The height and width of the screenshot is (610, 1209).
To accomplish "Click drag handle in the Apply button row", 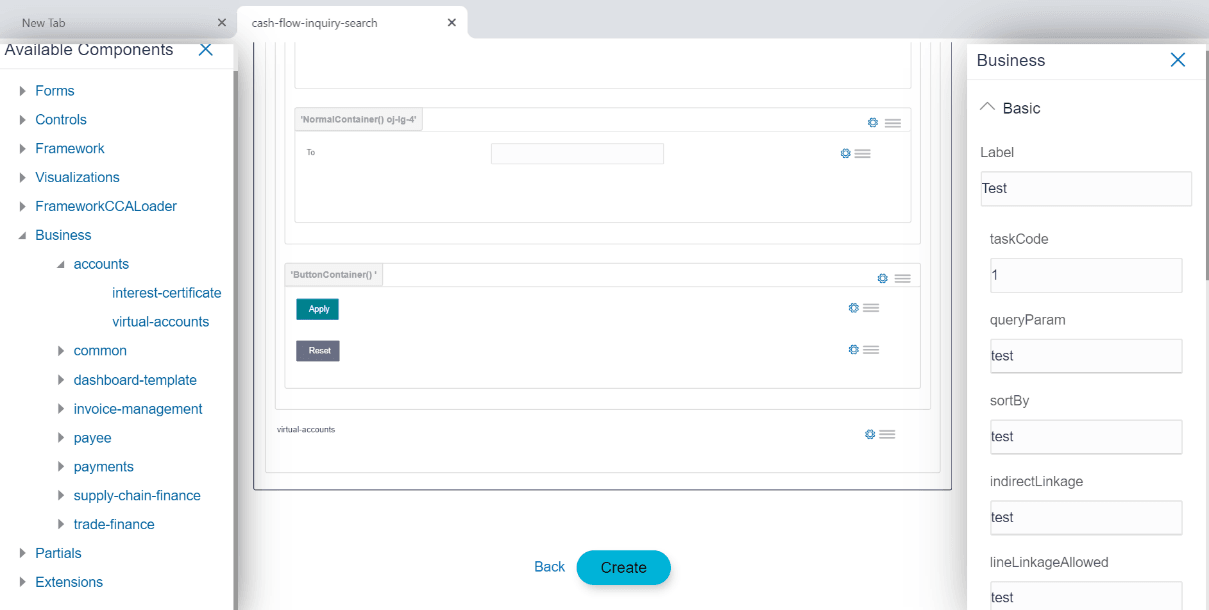I will pos(871,308).
